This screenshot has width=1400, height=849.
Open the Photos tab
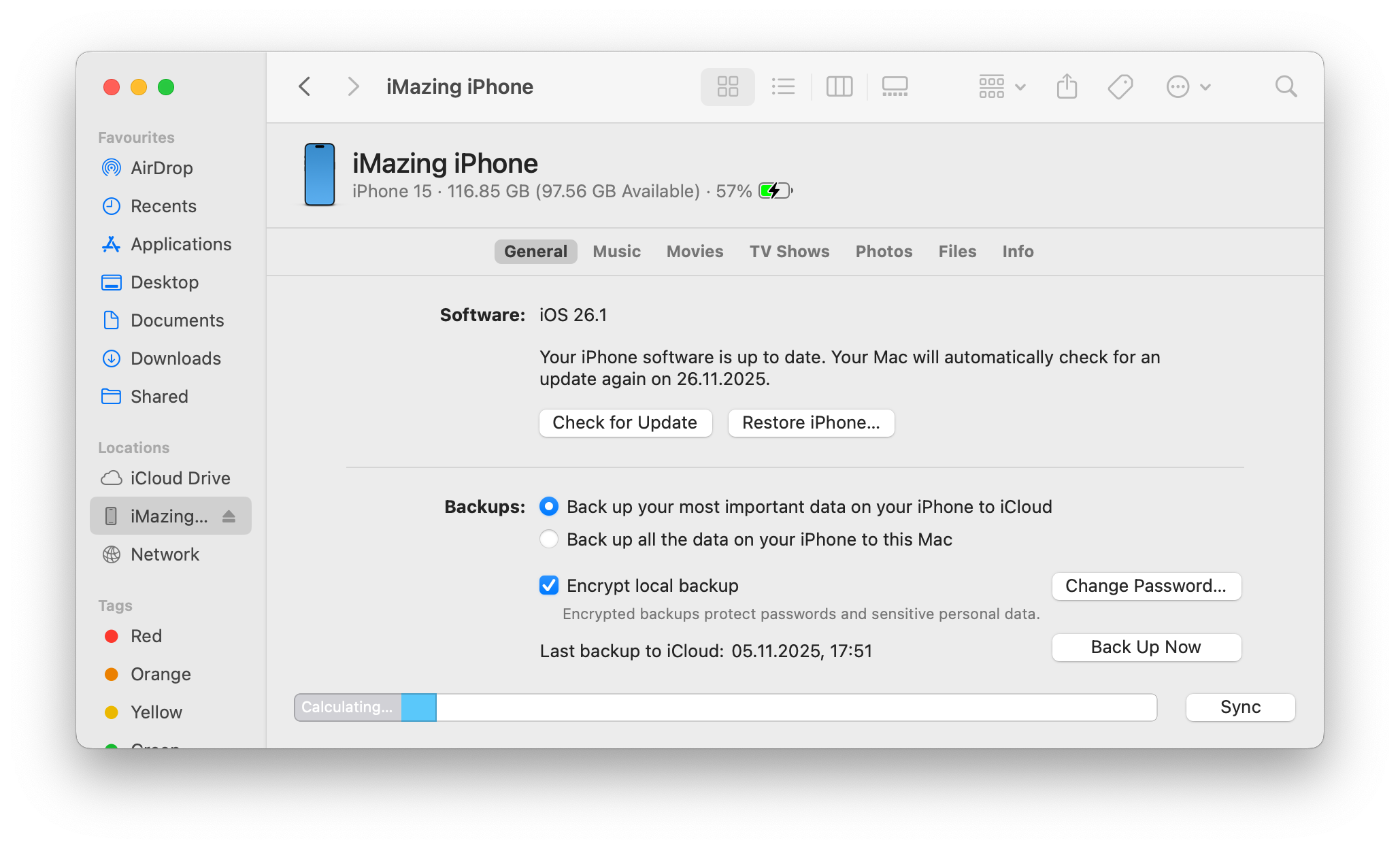[x=883, y=251]
